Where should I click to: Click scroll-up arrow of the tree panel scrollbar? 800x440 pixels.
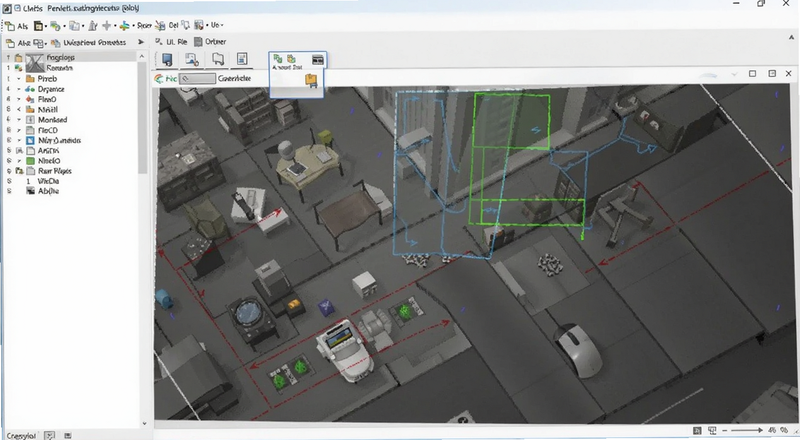[142, 56]
